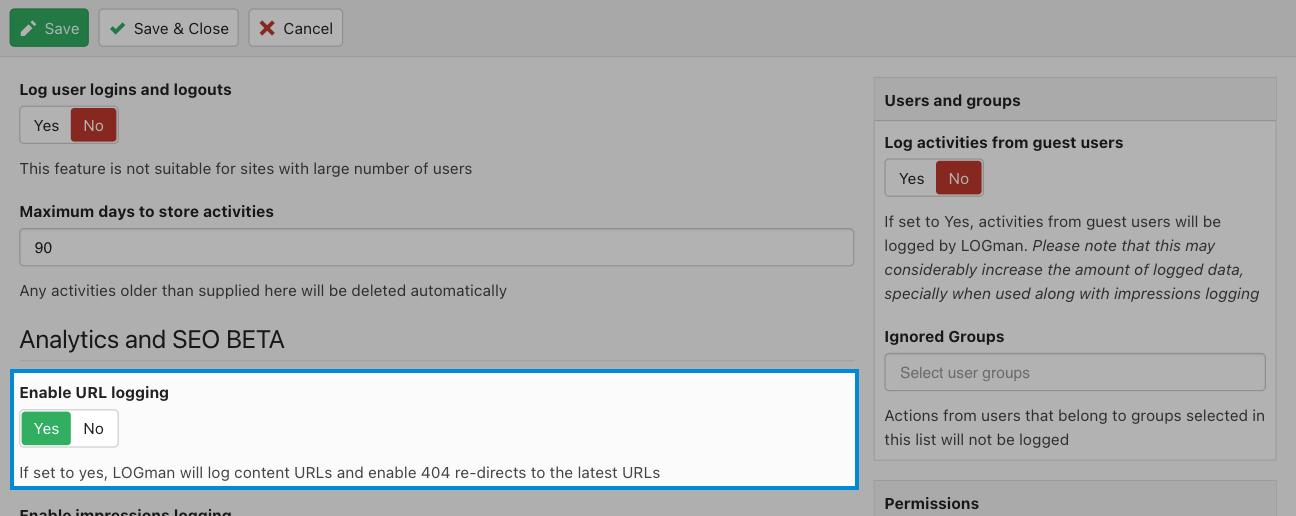The image size is (1296, 516).
Task: Open the Ignored Groups user groups selector
Action: tap(1075, 372)
